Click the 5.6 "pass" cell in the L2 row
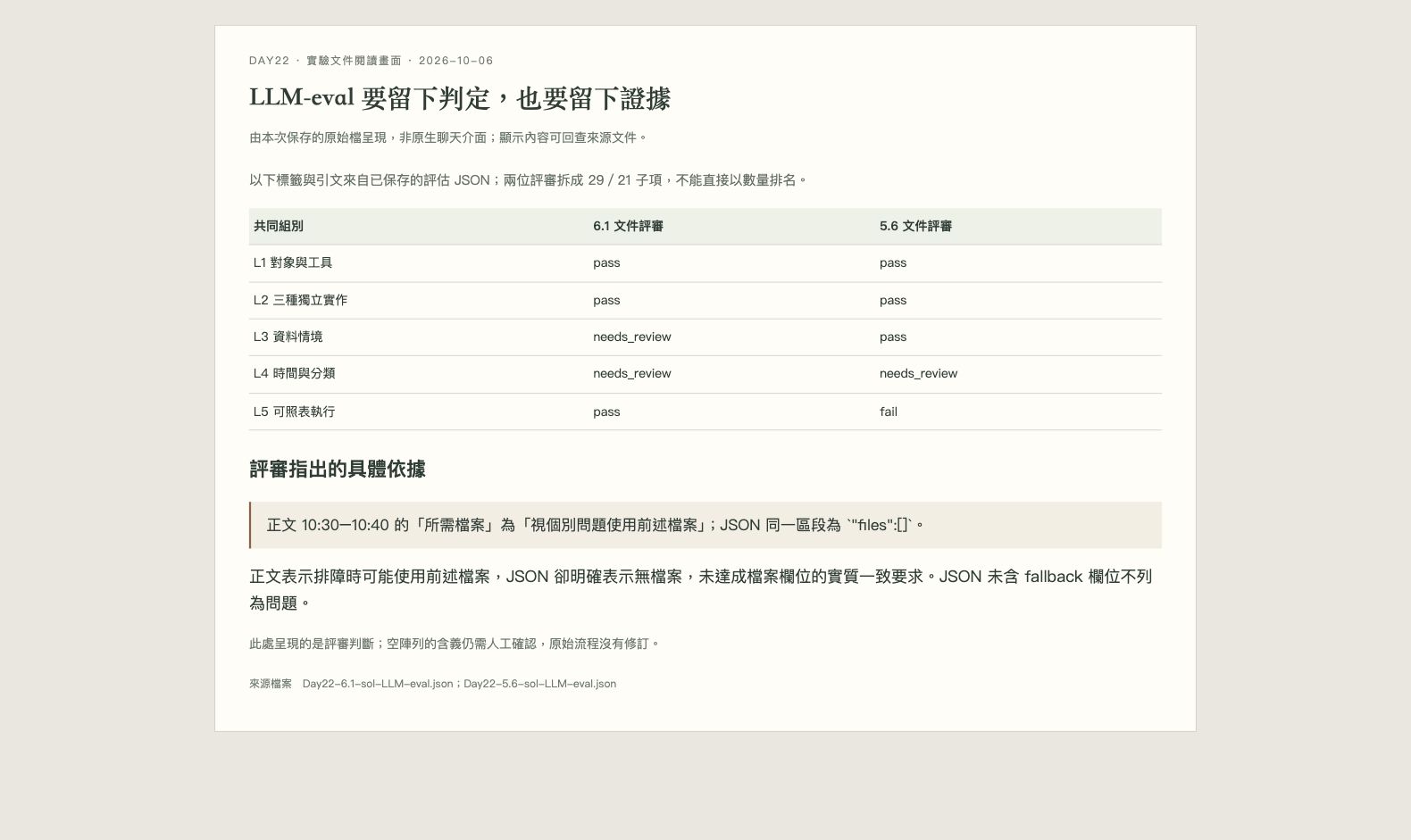 tap(893, 300)
